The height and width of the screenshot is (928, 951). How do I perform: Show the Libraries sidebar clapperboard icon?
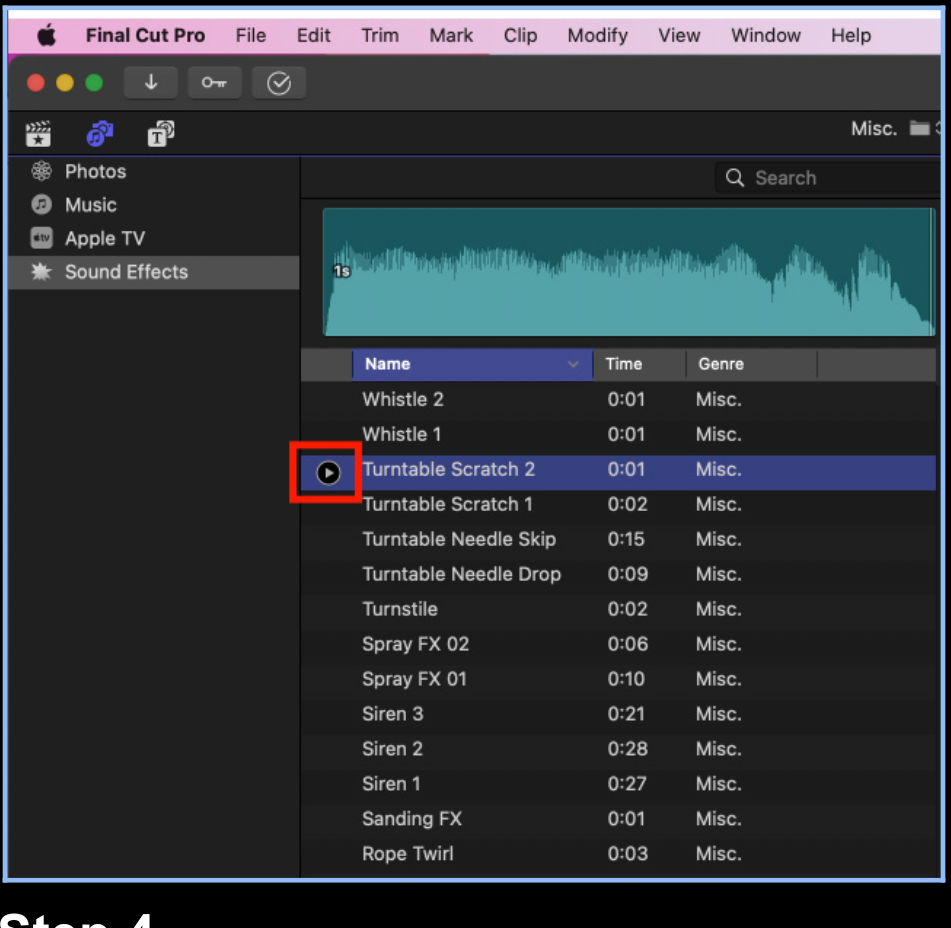click(x=38, y=133)
